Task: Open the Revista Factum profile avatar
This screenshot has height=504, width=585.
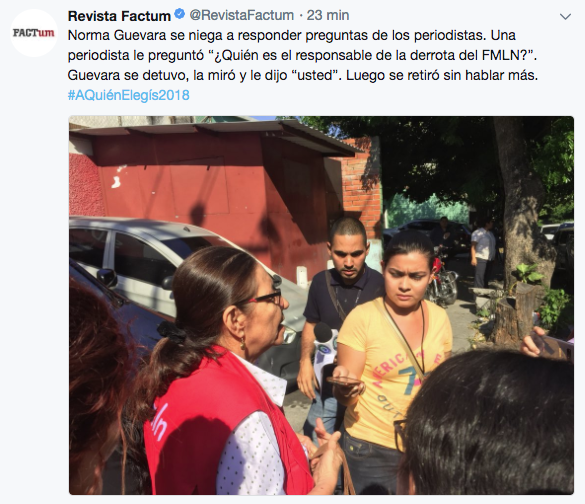Action: tap(34, 33)
